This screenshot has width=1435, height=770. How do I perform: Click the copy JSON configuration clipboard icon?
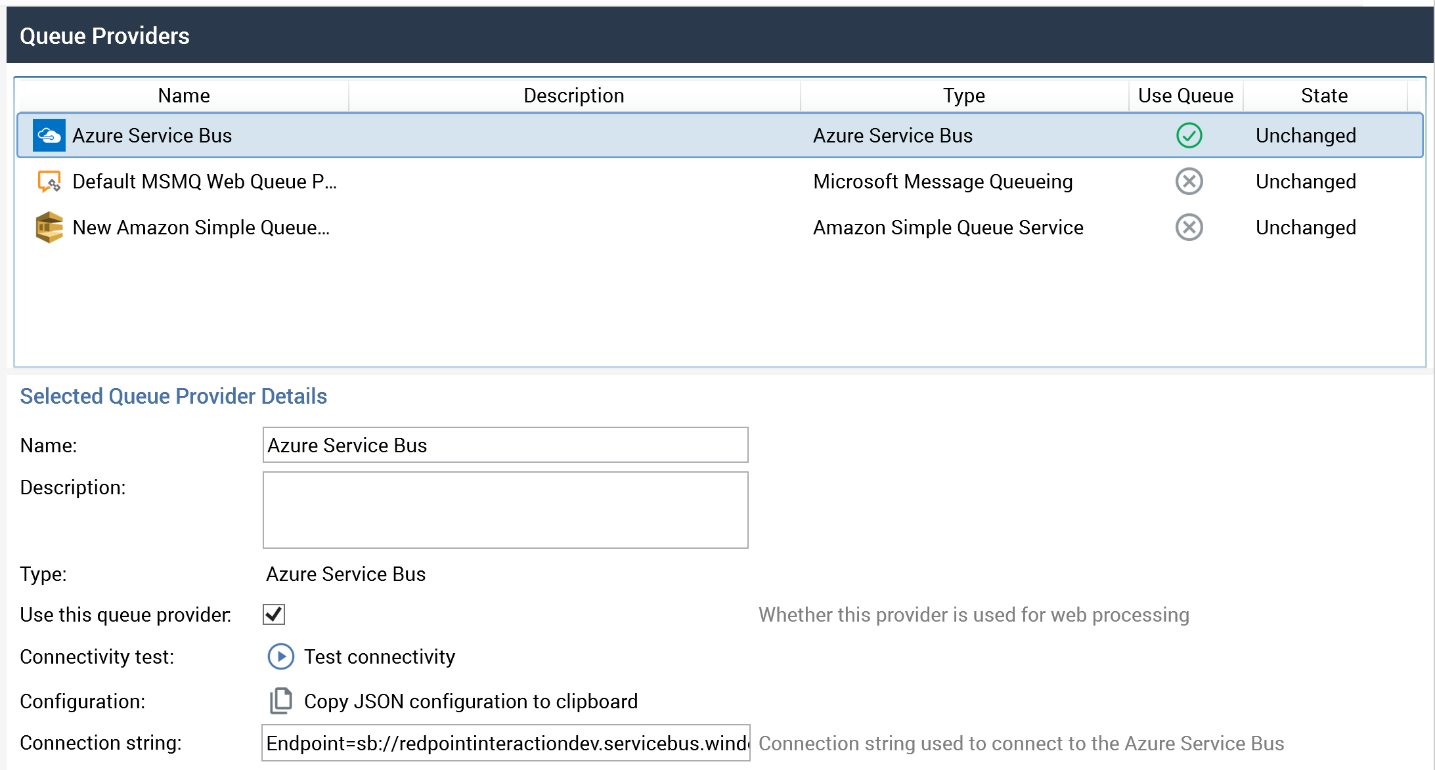coord(281,701)
